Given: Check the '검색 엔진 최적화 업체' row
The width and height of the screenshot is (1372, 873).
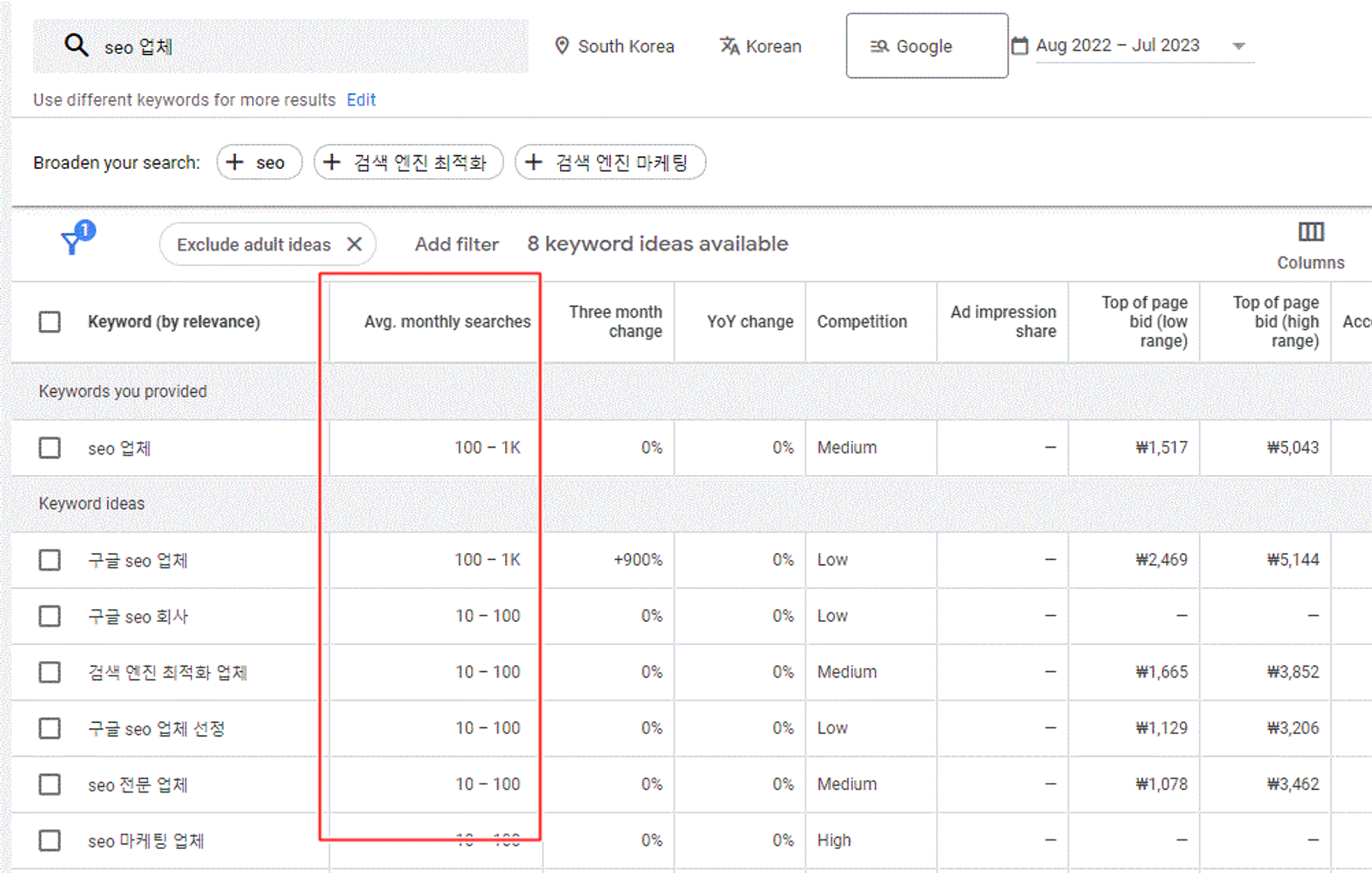Looking at the screenshot, I should 50,671.
